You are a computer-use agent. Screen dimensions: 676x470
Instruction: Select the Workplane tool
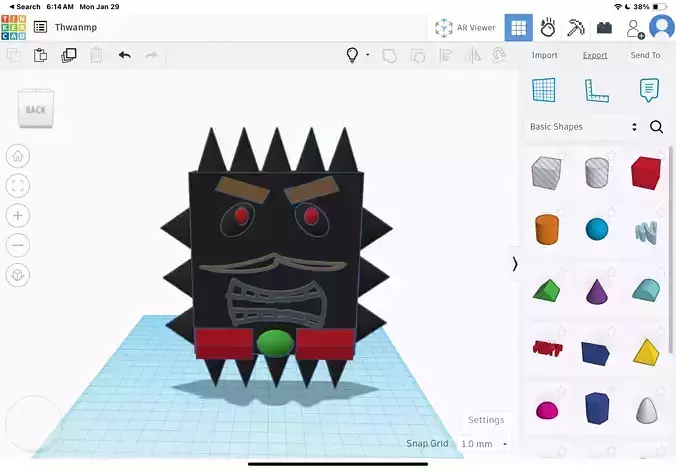click(544, 90)
